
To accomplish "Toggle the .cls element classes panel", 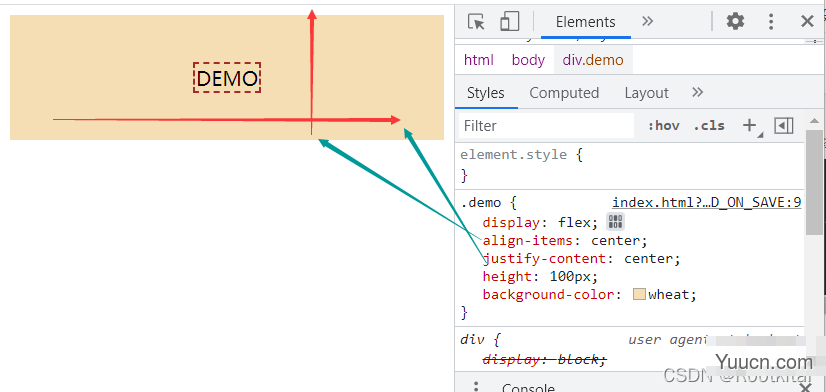I will tap(709, 126).
